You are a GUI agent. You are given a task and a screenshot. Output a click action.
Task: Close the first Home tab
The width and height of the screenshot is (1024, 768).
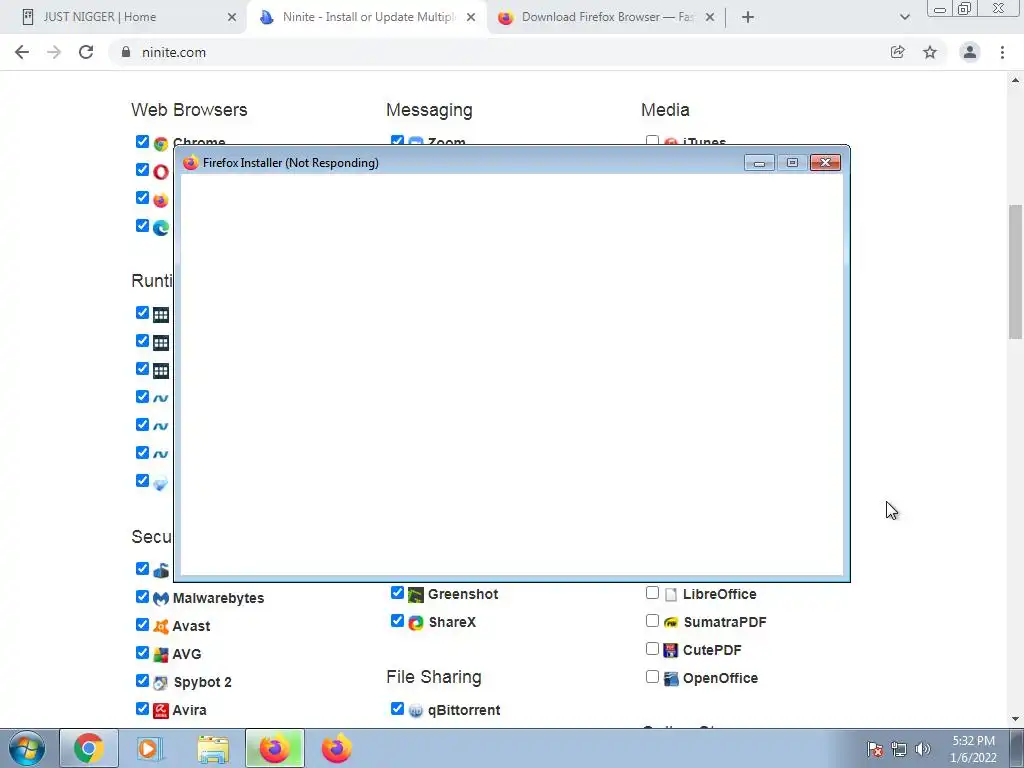click(x=232, y=18)
